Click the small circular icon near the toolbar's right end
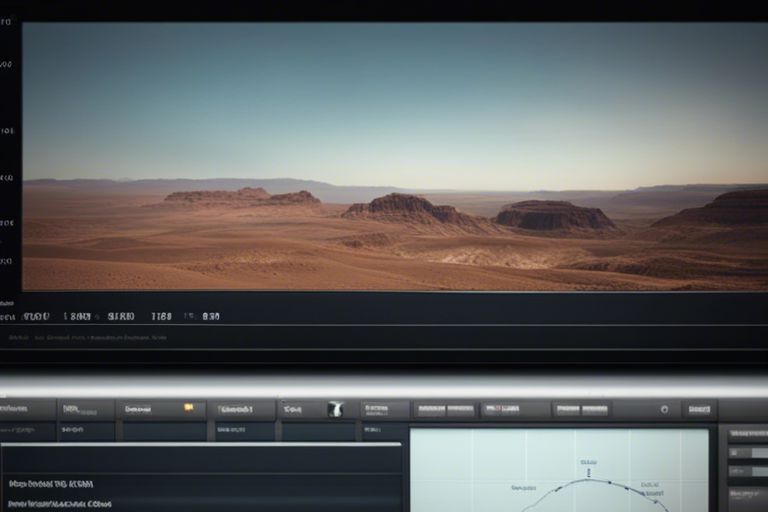The height and width of the screenshot is (512, 768). point(664,409)
